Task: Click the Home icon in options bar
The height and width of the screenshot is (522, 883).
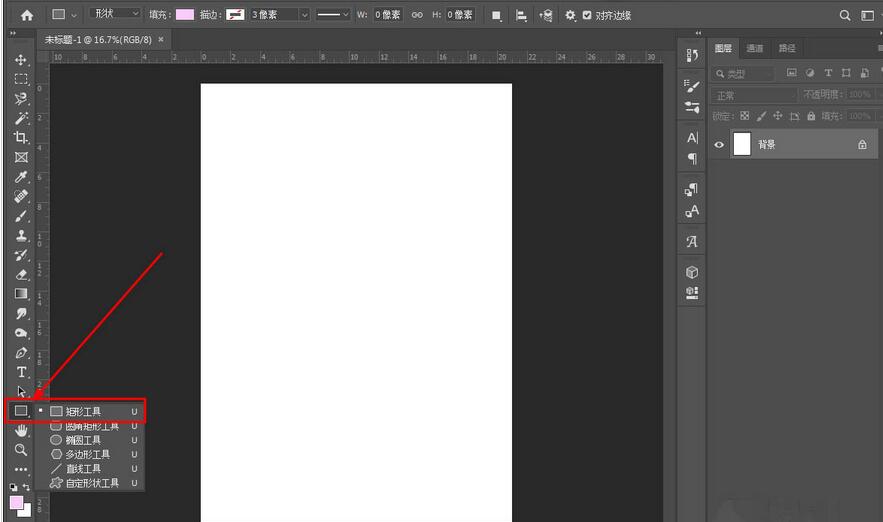Action: click(27, 15)
